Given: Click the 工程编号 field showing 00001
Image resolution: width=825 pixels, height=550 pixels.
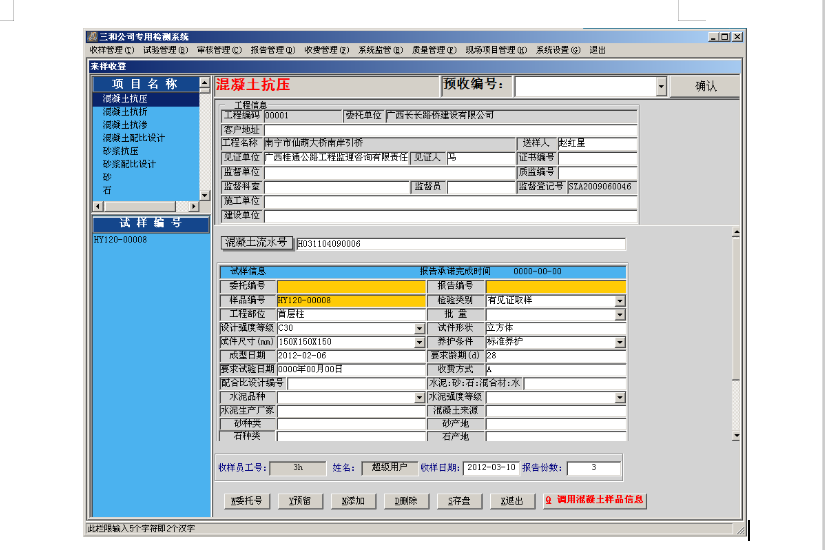Looking at the screenshot, I should click(x=303, y=115).
